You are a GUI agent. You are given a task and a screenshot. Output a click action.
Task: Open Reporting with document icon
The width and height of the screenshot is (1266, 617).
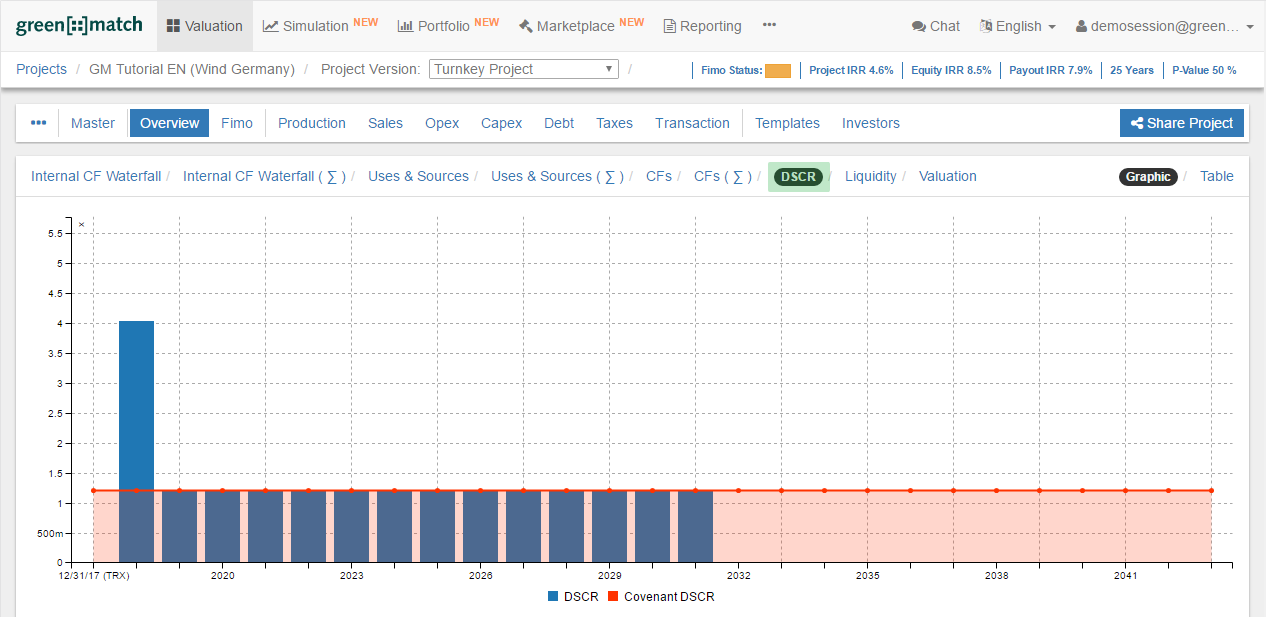coord(702,26)
